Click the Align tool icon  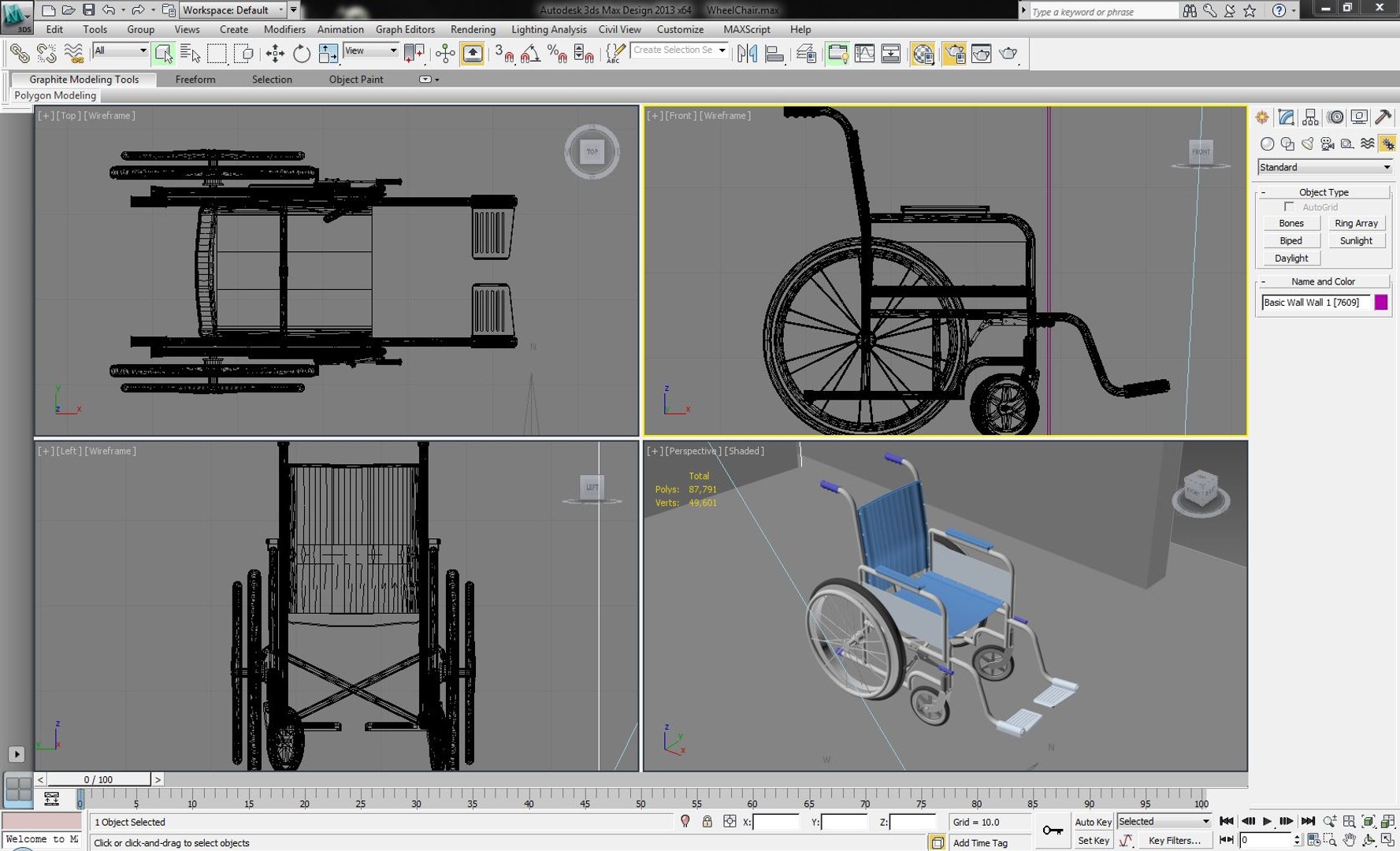(x=774, y=54)
